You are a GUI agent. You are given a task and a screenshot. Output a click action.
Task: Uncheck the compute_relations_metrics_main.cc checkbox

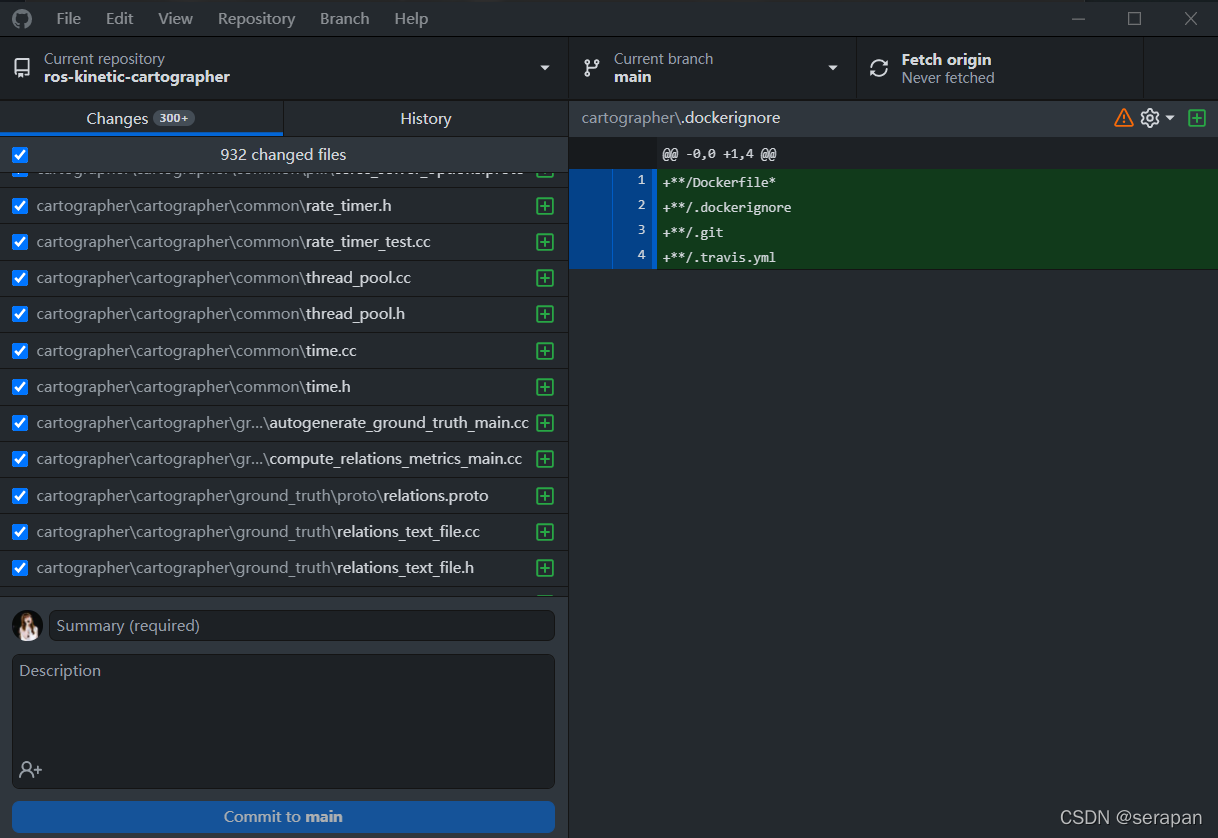coord(20,459)
